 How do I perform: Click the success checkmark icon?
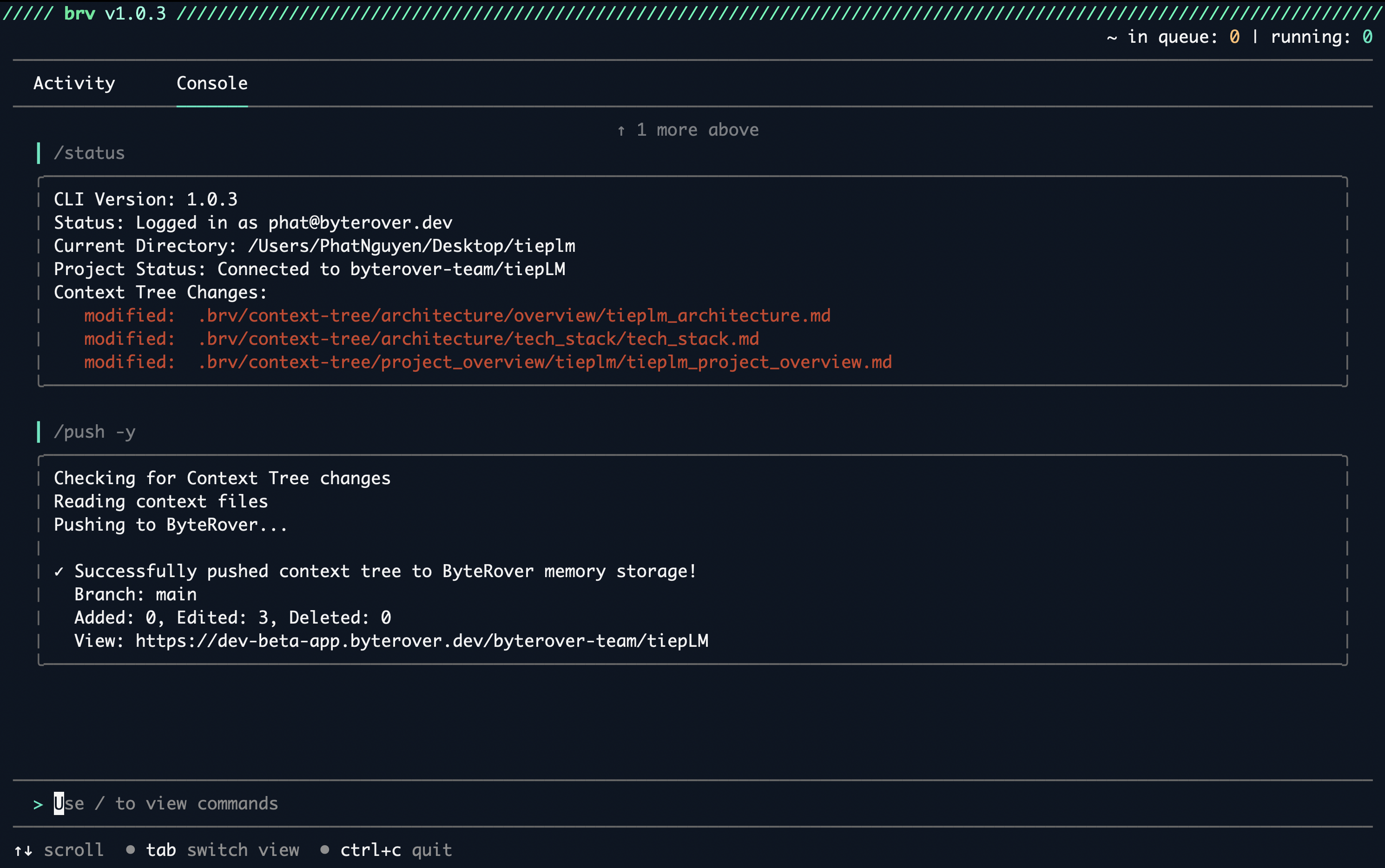click(59, 571)
